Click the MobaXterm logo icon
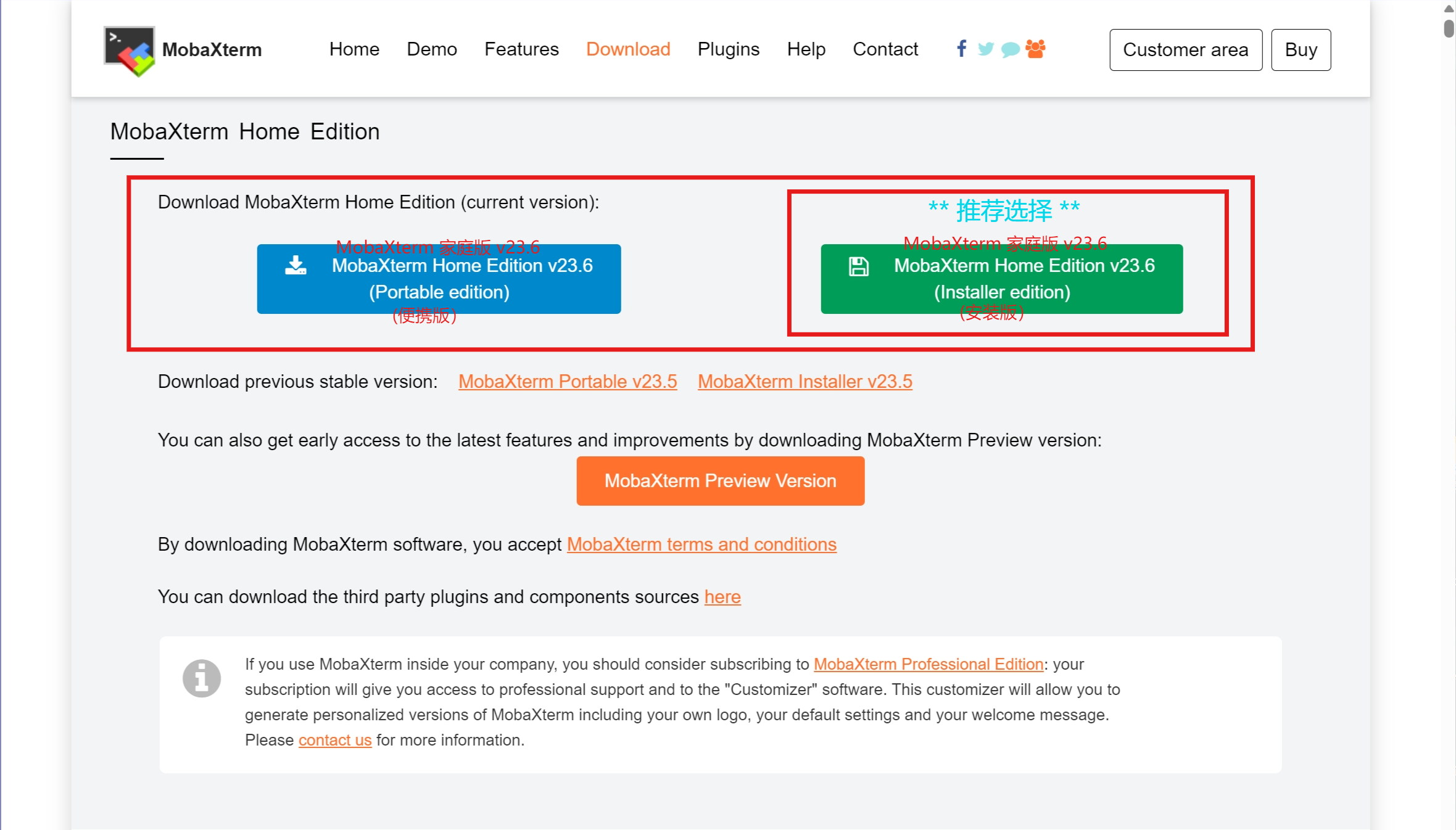This screenshot has width=1456, height=830. (x=129, y=51)
